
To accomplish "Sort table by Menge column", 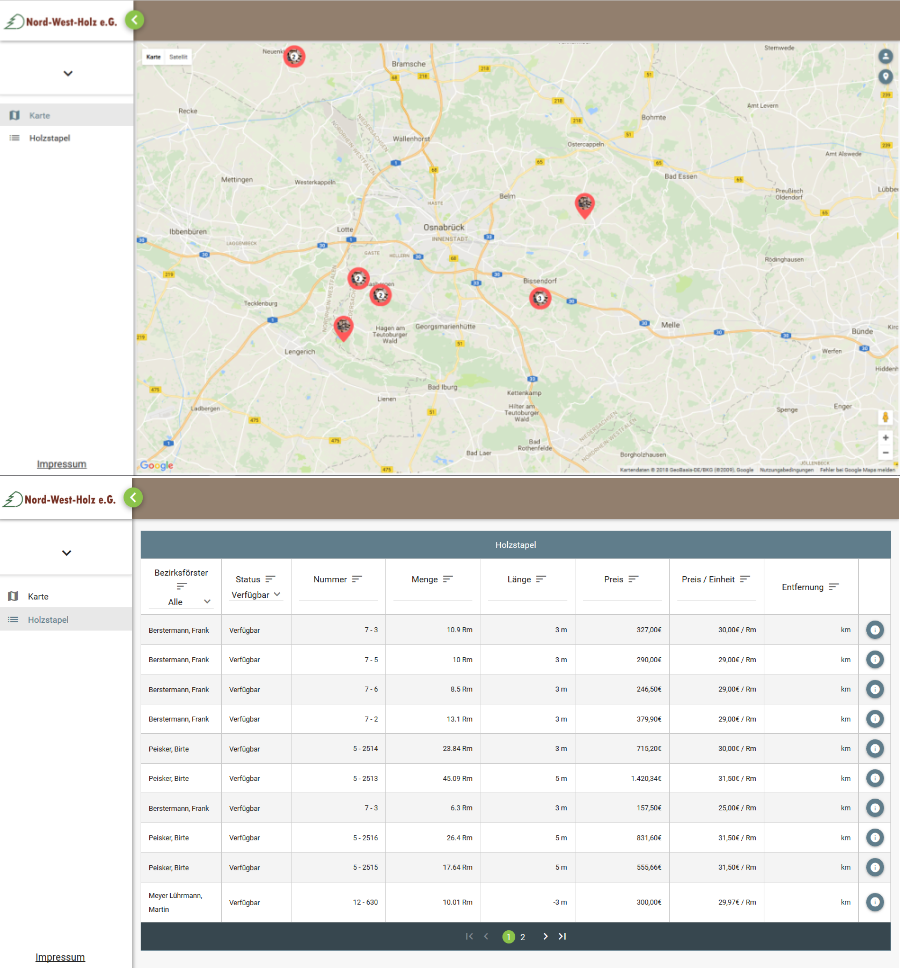I will point(448,579).
